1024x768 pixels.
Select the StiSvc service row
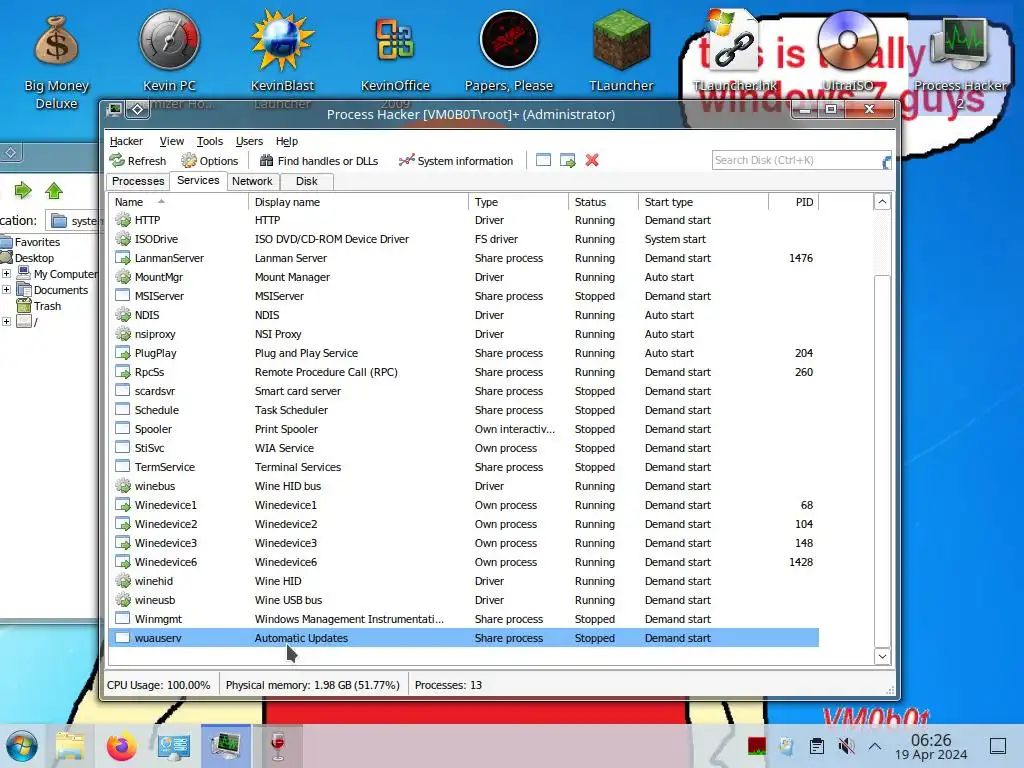[x=464, y=447]
